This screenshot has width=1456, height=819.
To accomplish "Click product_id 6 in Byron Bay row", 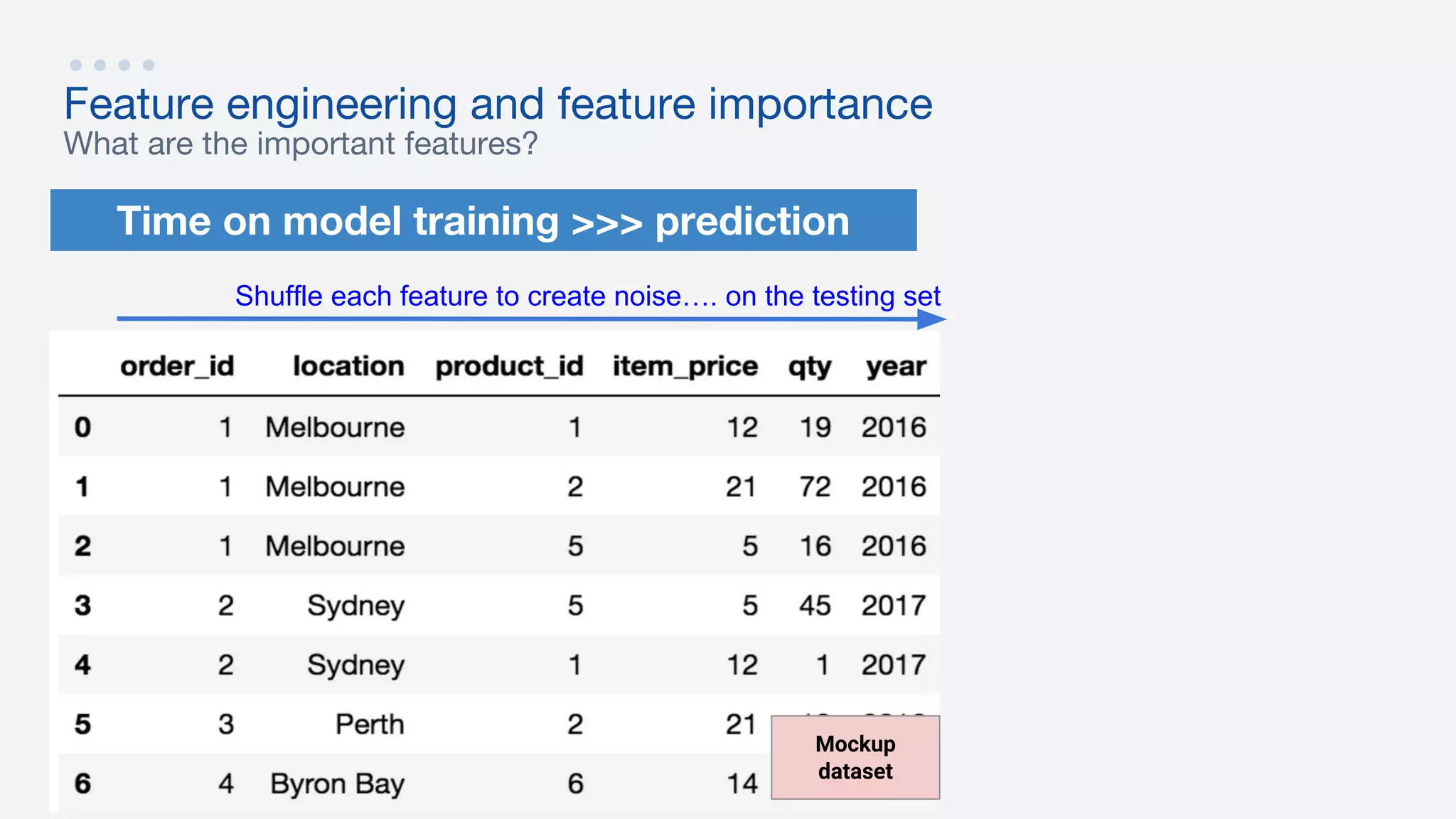I will click(575, 783).
